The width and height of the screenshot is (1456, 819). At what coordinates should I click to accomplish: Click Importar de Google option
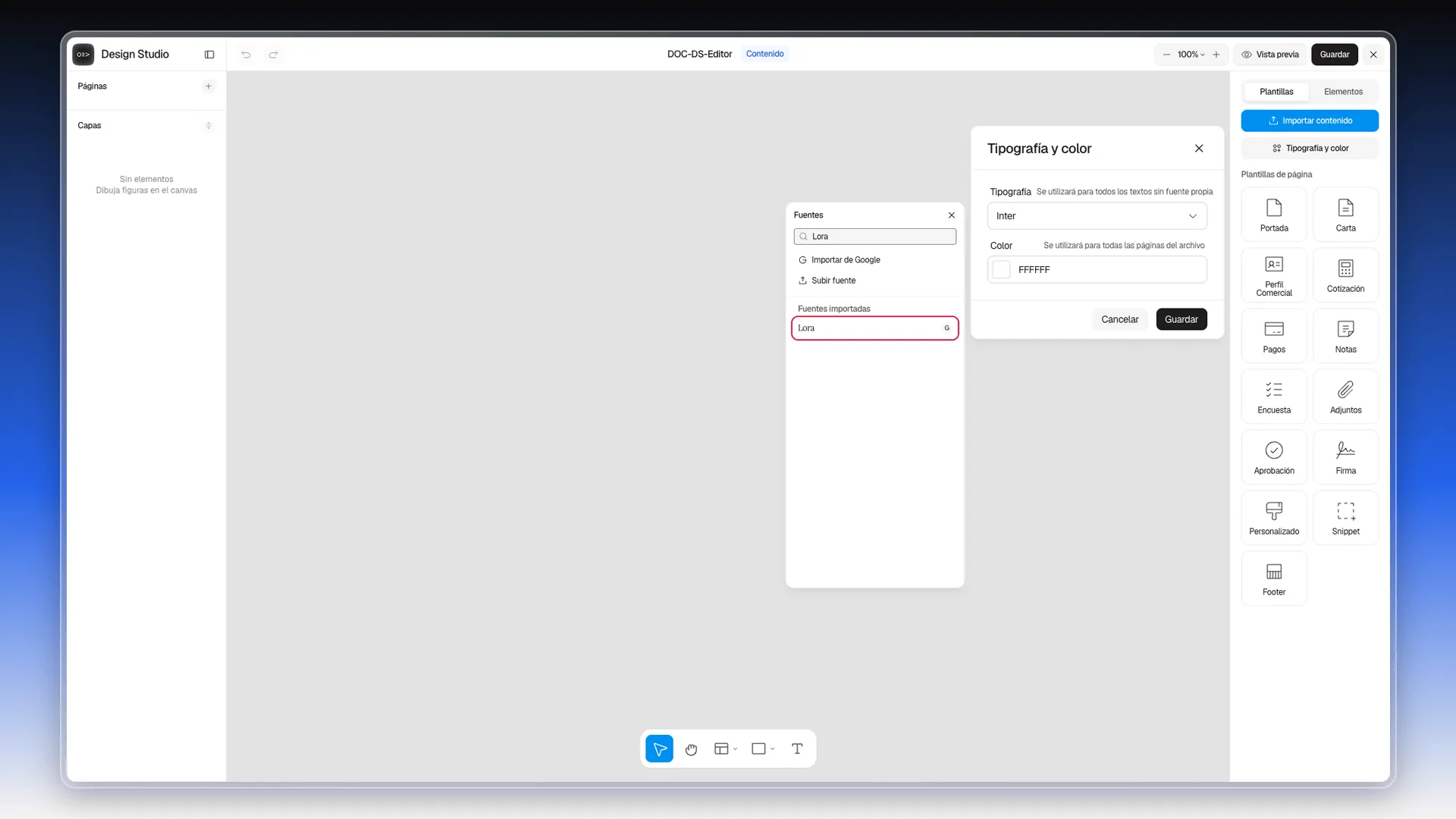[x=874, y=260]
